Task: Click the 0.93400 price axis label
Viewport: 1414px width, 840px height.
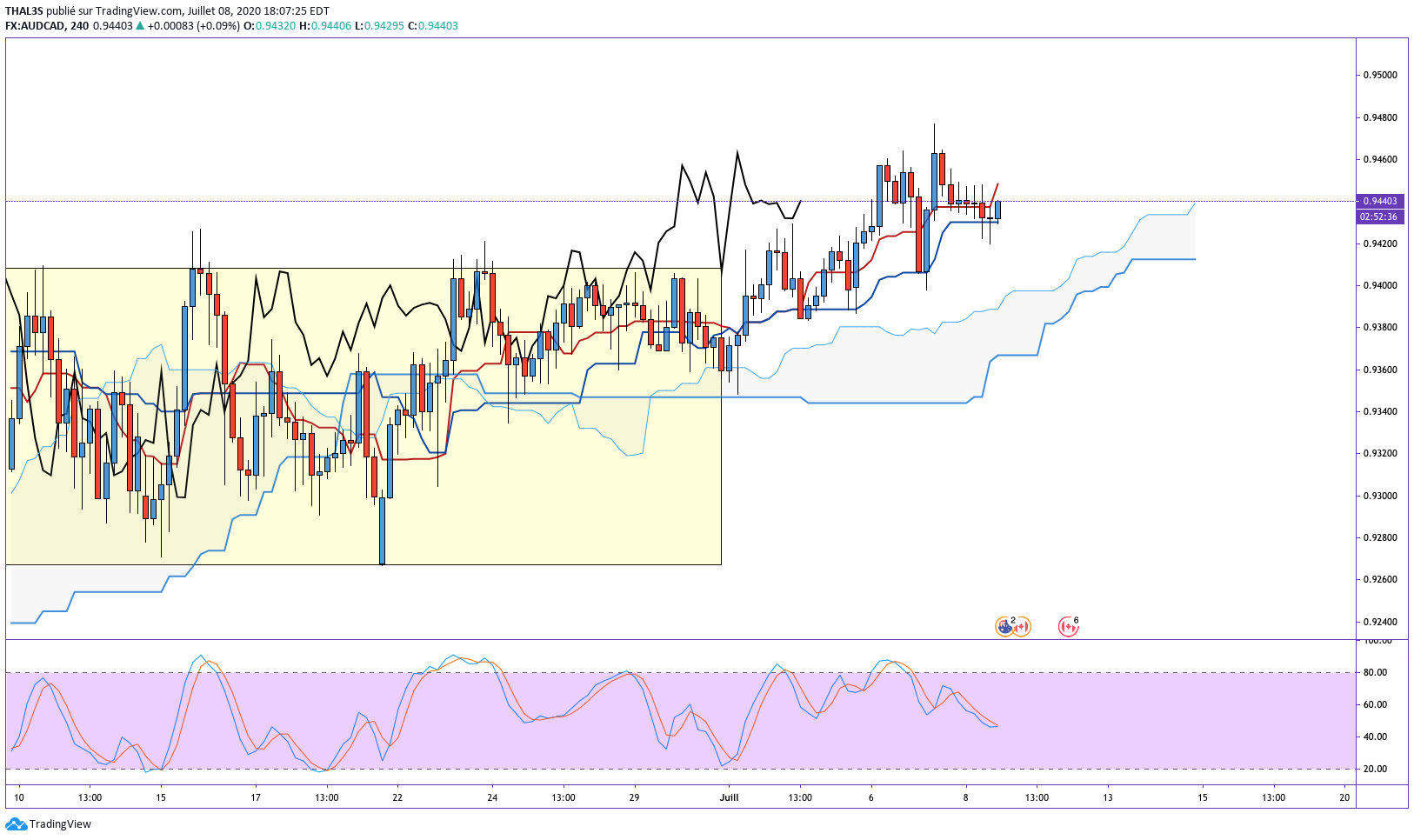Action: tap(1380, 411)
